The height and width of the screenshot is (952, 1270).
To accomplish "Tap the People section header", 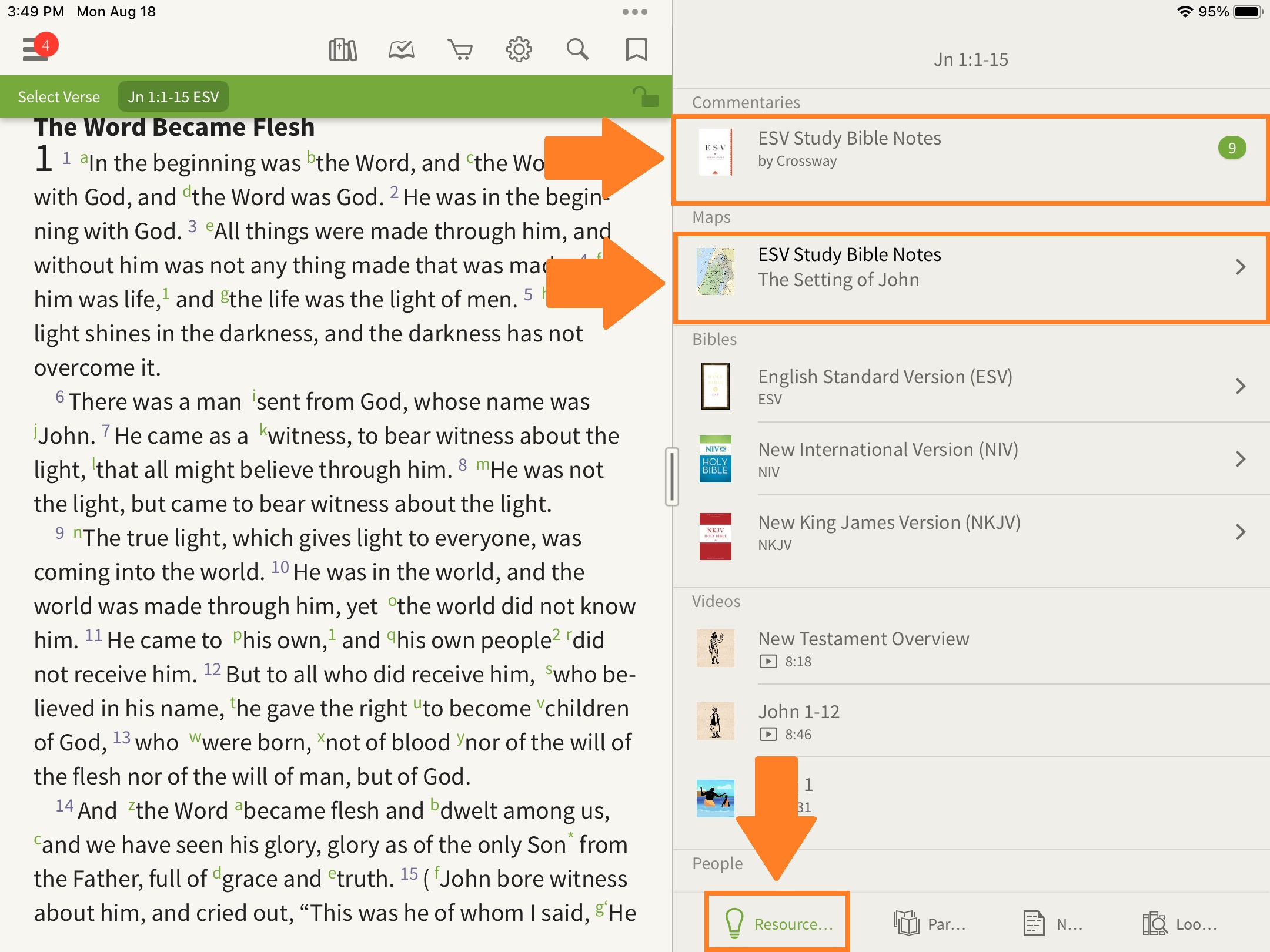I will (717, 863).
